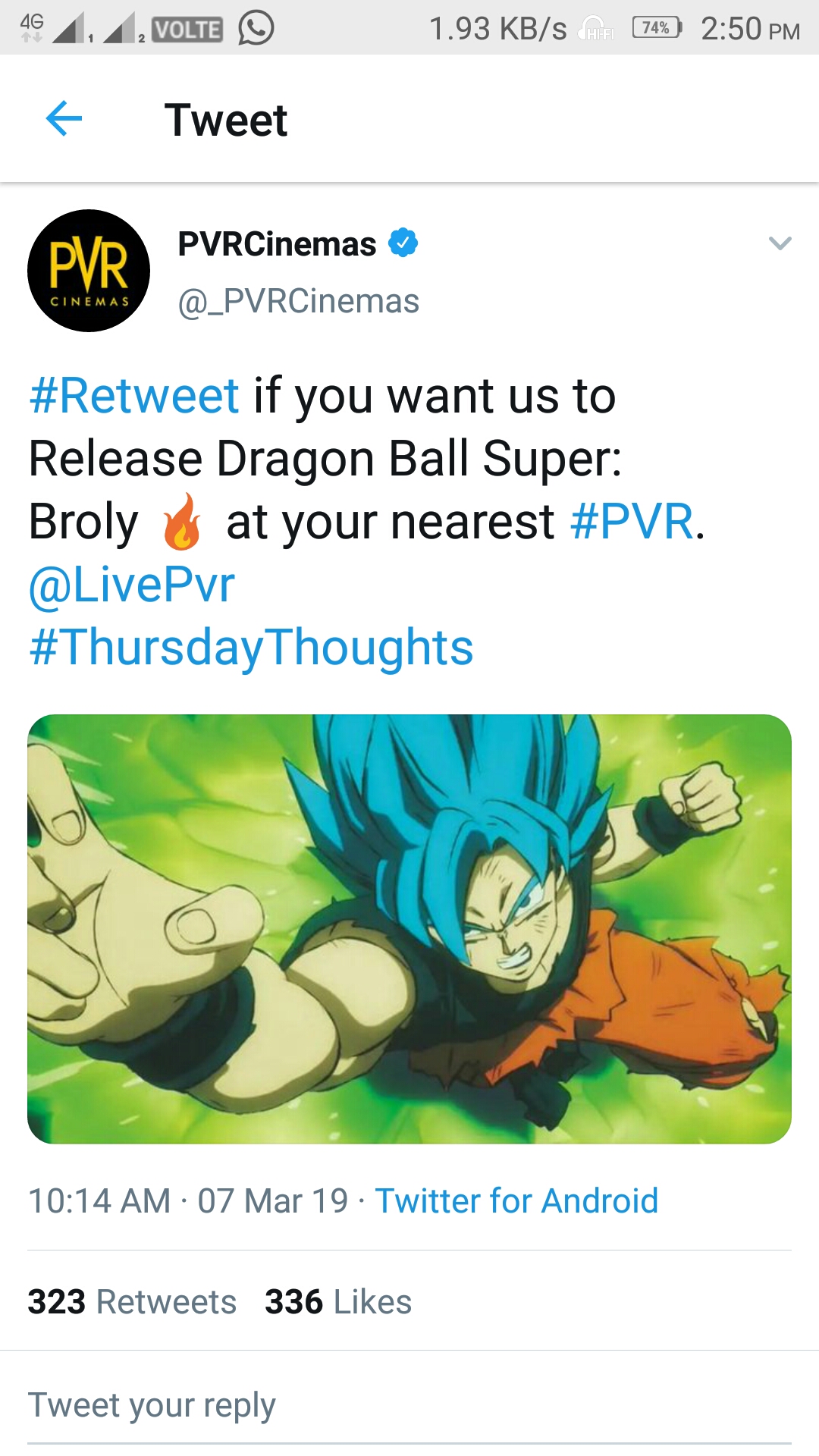Viewport: 819px width, 1456px height.
Task: Open the Dragon Ball Goku image
Action: (x=409, y=929)
